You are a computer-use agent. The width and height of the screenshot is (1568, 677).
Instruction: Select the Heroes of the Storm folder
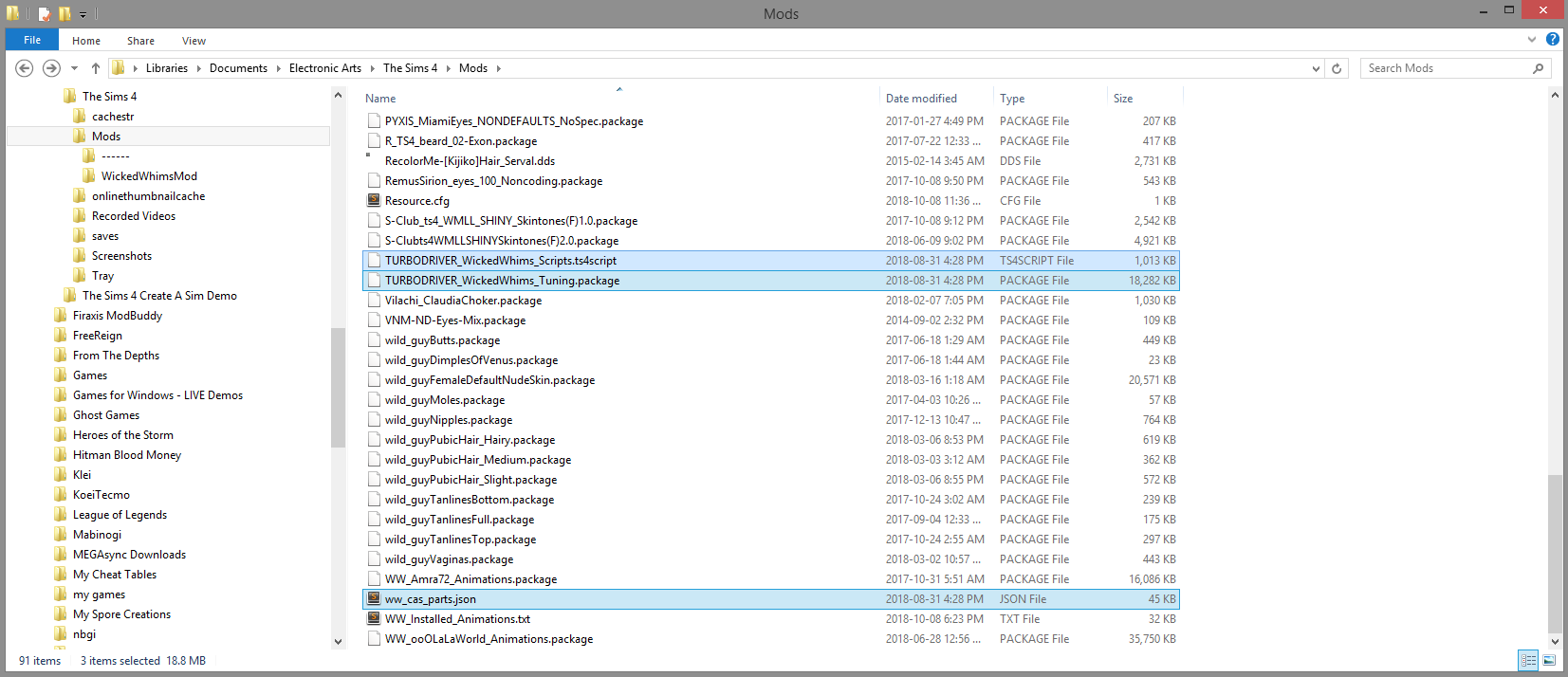123,435
